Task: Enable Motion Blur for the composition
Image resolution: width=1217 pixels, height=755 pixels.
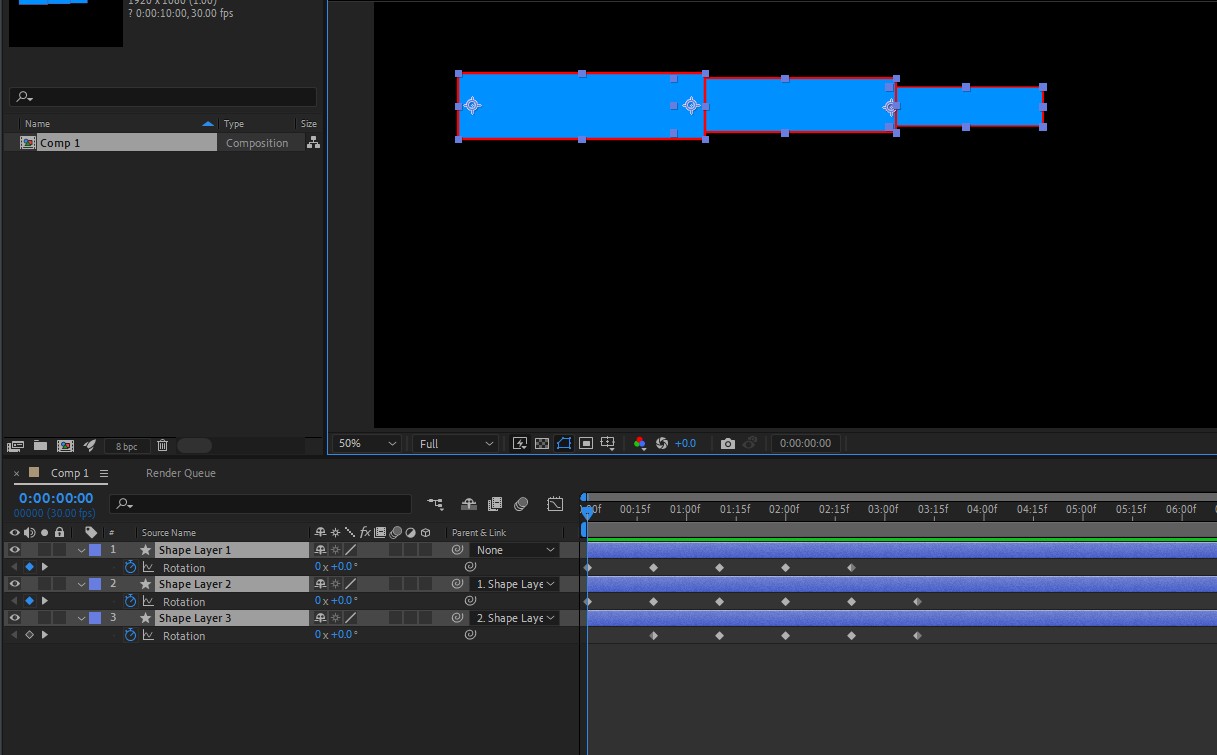Action: [x=521, y=504]
